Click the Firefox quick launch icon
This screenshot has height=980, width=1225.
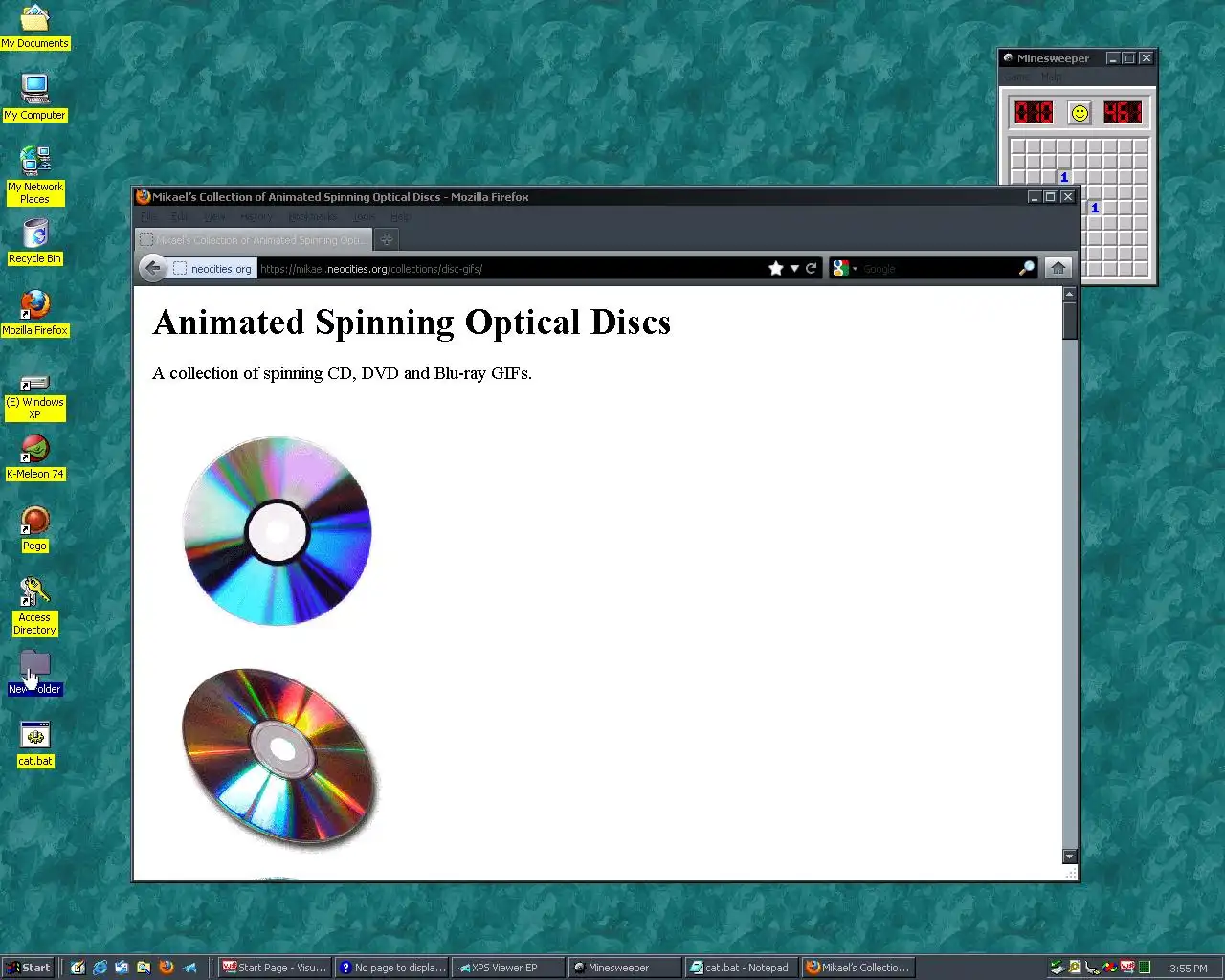[x=166, y=968]
